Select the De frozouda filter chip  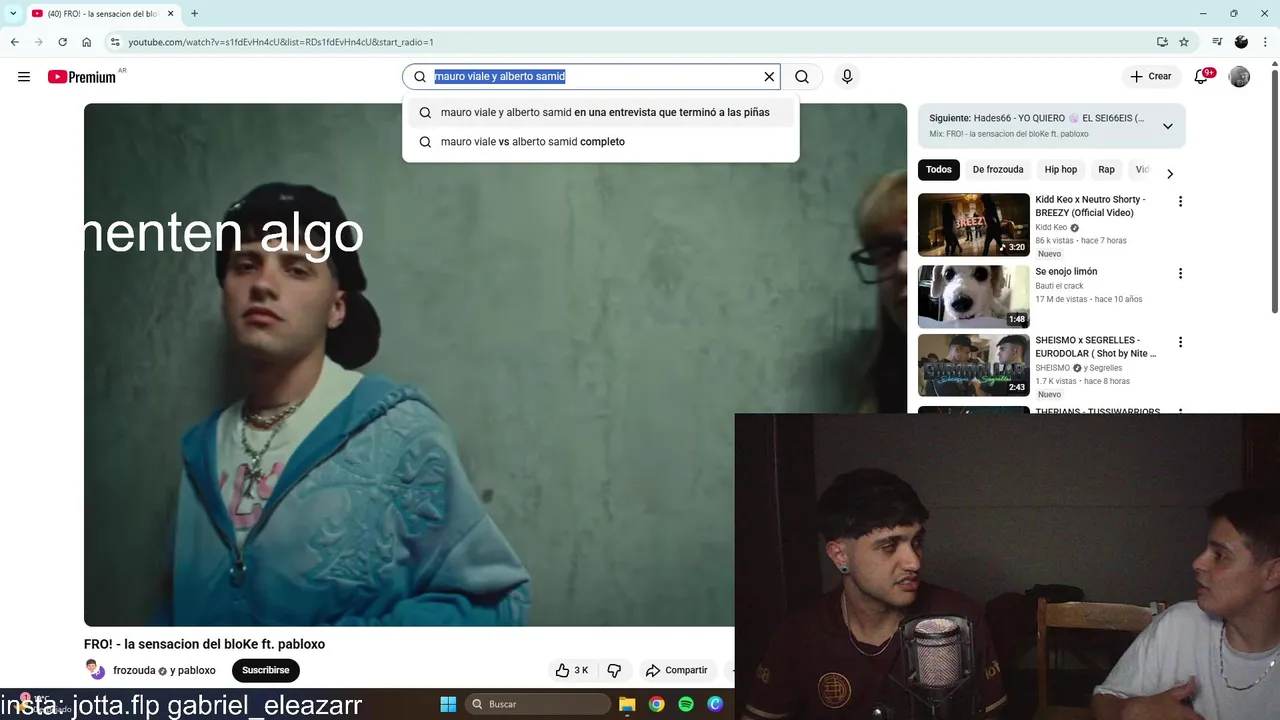point(998,170)
